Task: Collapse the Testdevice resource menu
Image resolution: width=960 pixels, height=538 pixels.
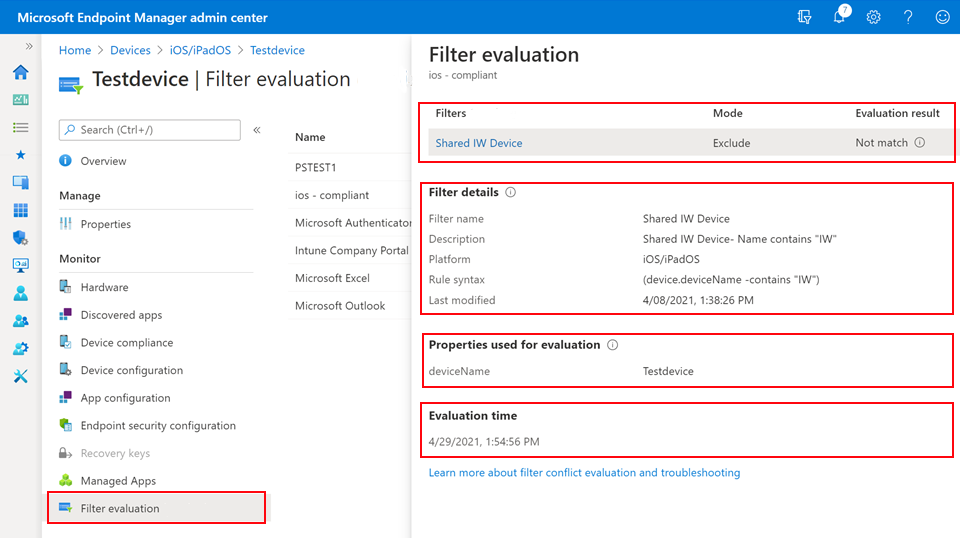Action: pos(257,130)
